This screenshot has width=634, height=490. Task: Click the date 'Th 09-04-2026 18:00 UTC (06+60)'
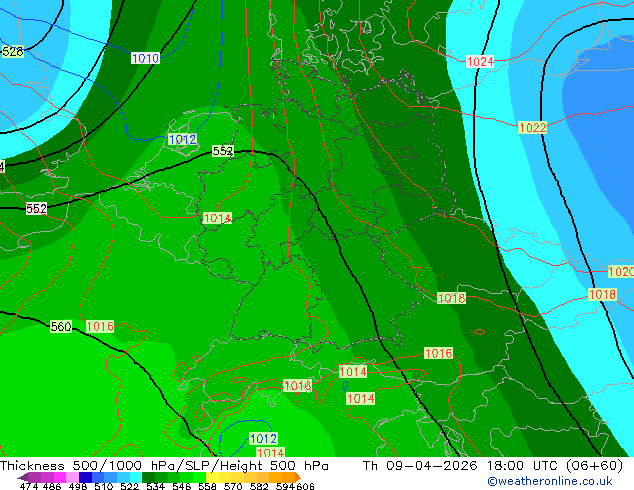493,466
